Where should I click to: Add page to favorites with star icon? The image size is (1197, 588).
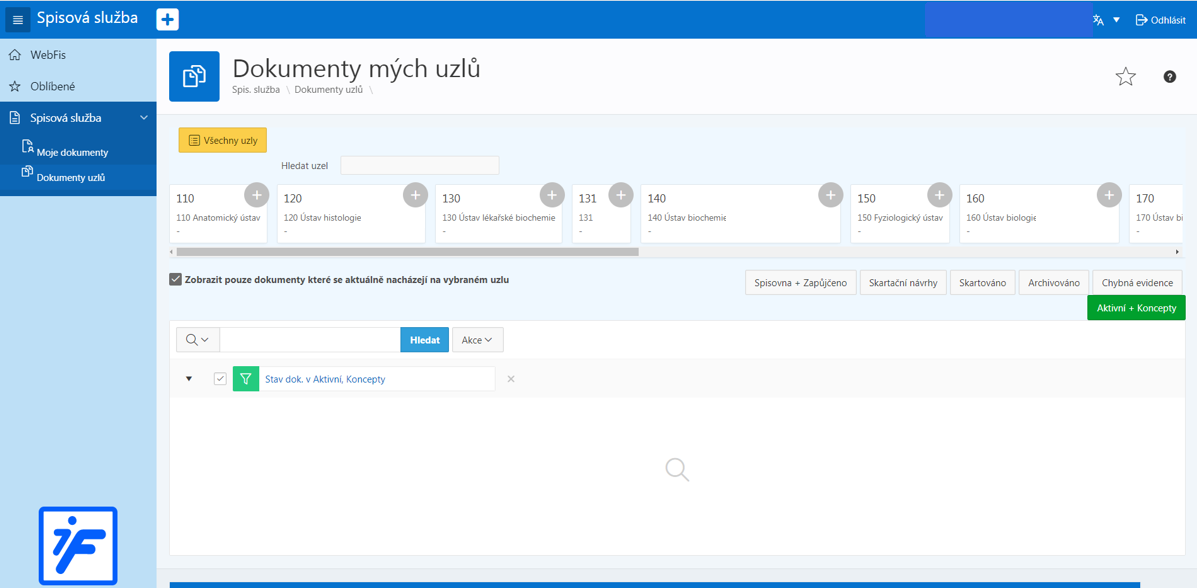pyautogui.click(x=1125, y=76)
